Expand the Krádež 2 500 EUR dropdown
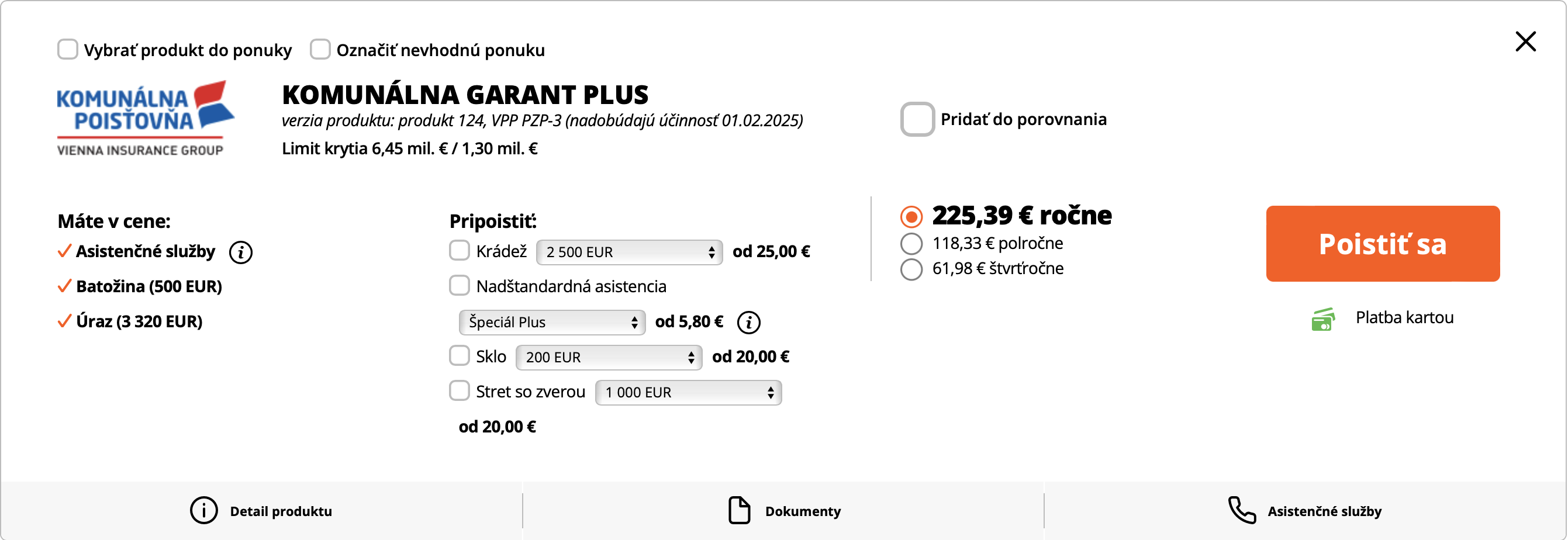Screen dimensions: 1568x540 point(629,252)
